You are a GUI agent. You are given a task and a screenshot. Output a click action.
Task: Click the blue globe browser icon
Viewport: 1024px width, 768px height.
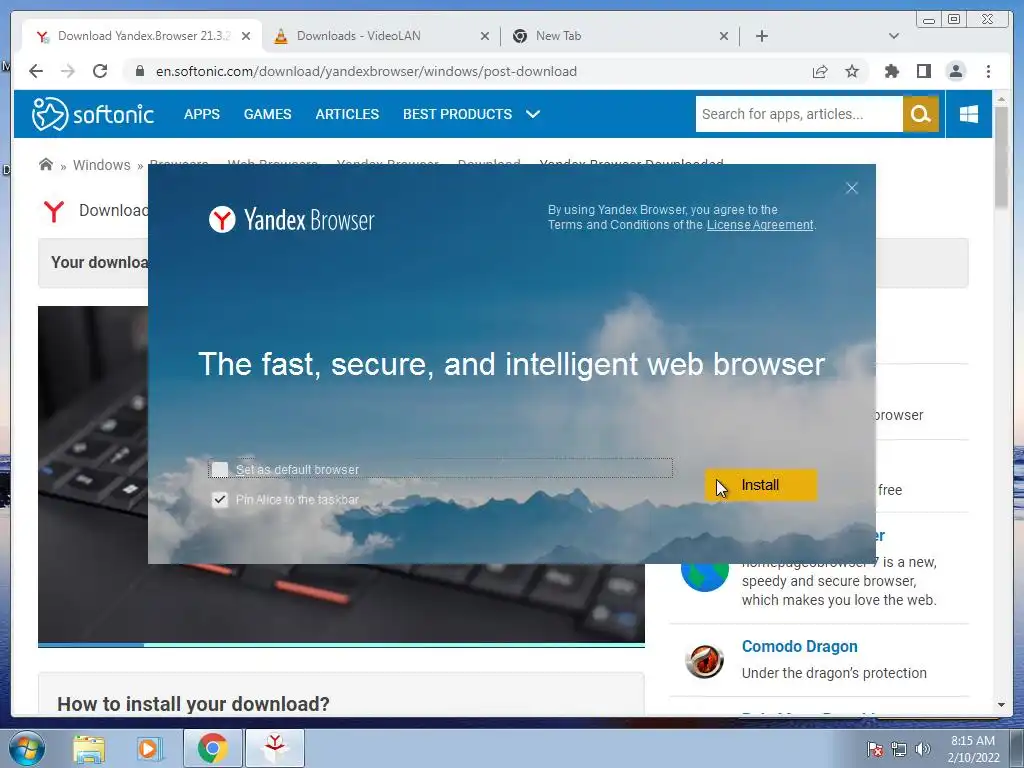tap(705, 577)
